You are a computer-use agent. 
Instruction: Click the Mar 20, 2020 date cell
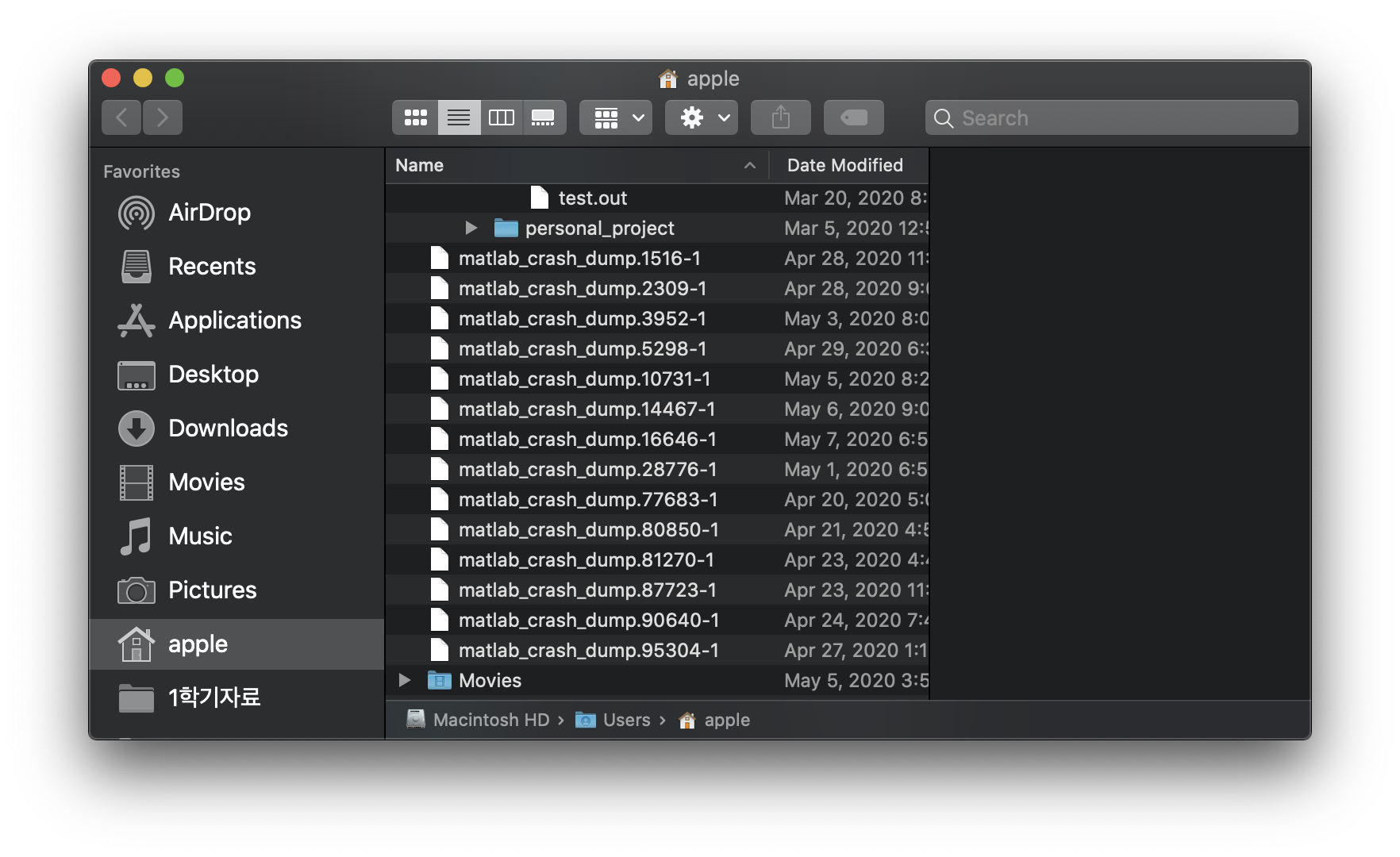pos(856,198)
